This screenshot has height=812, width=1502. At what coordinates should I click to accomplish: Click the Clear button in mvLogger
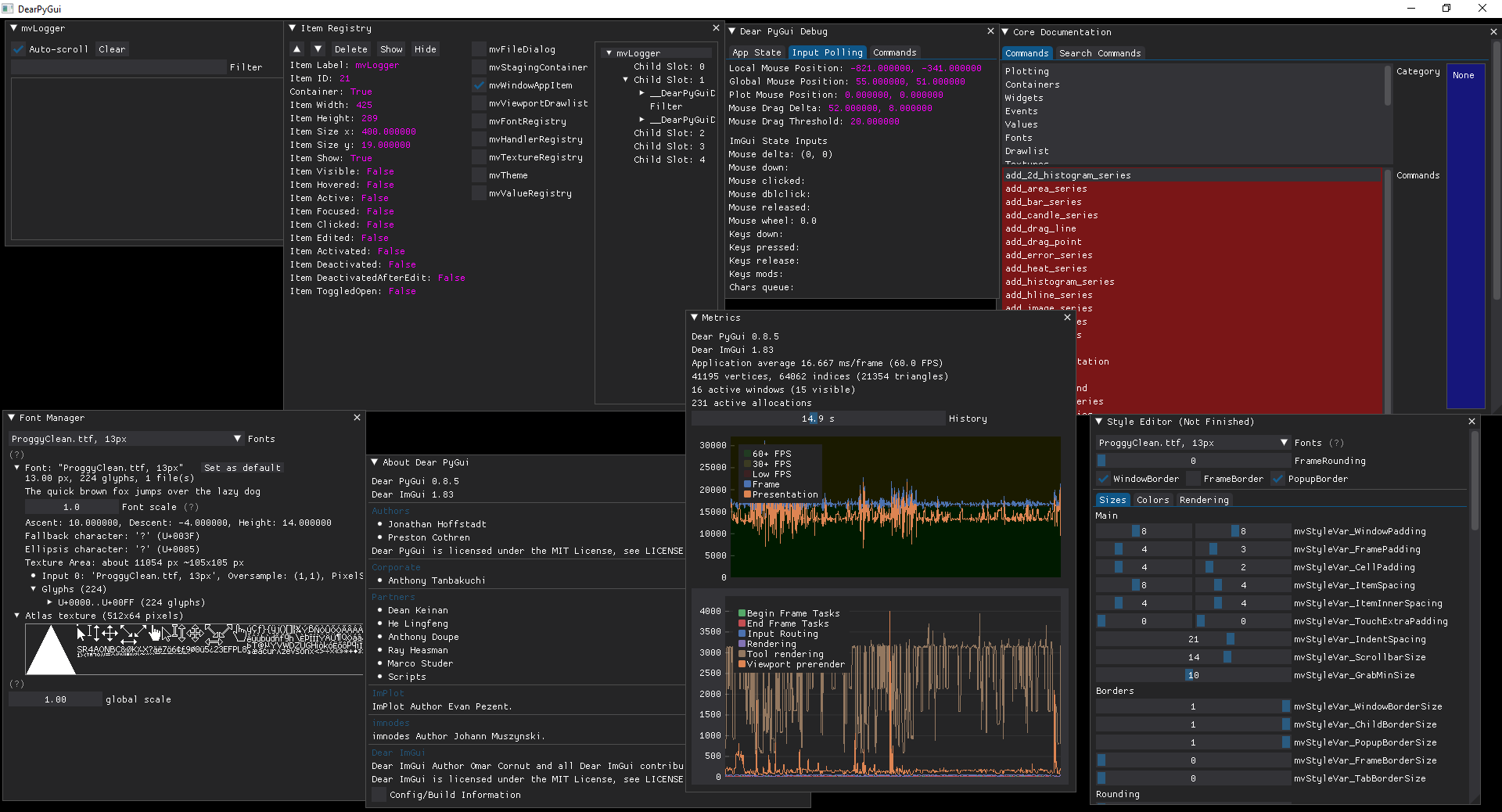coord(112,49)
